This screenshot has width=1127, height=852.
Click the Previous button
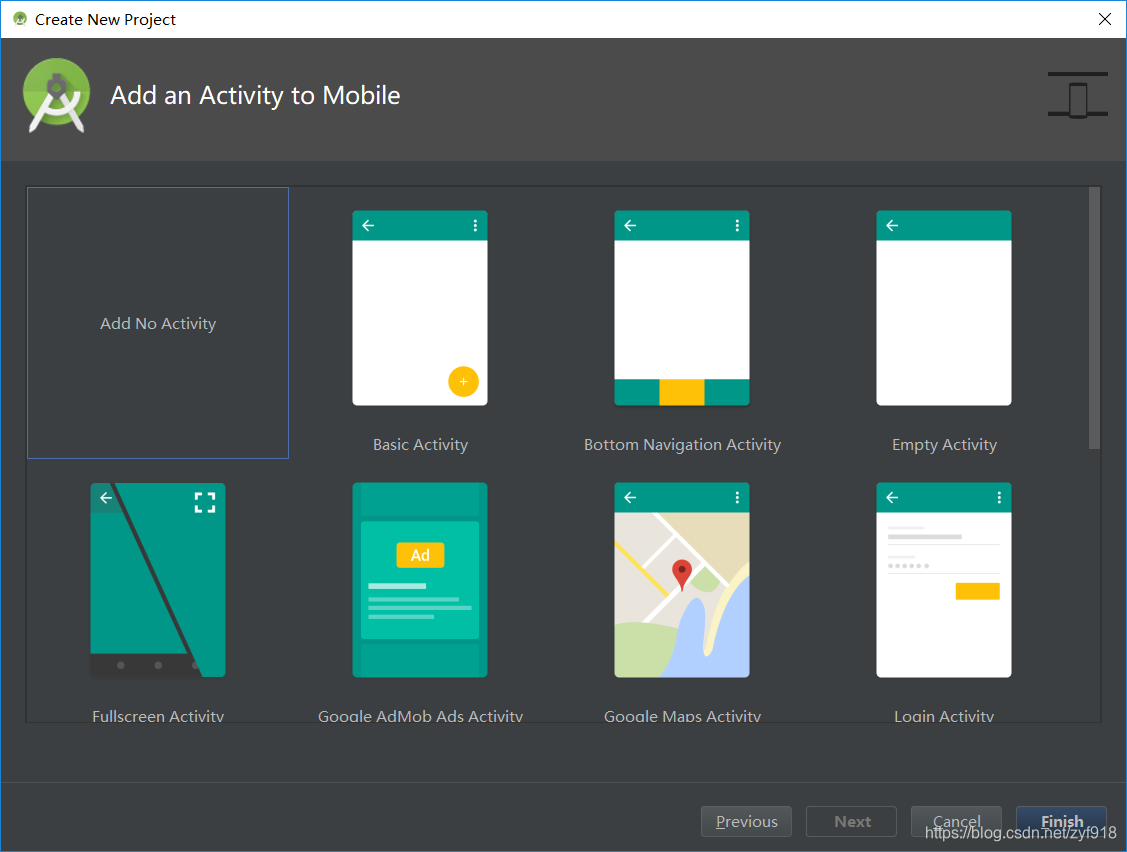coord(746,821)
